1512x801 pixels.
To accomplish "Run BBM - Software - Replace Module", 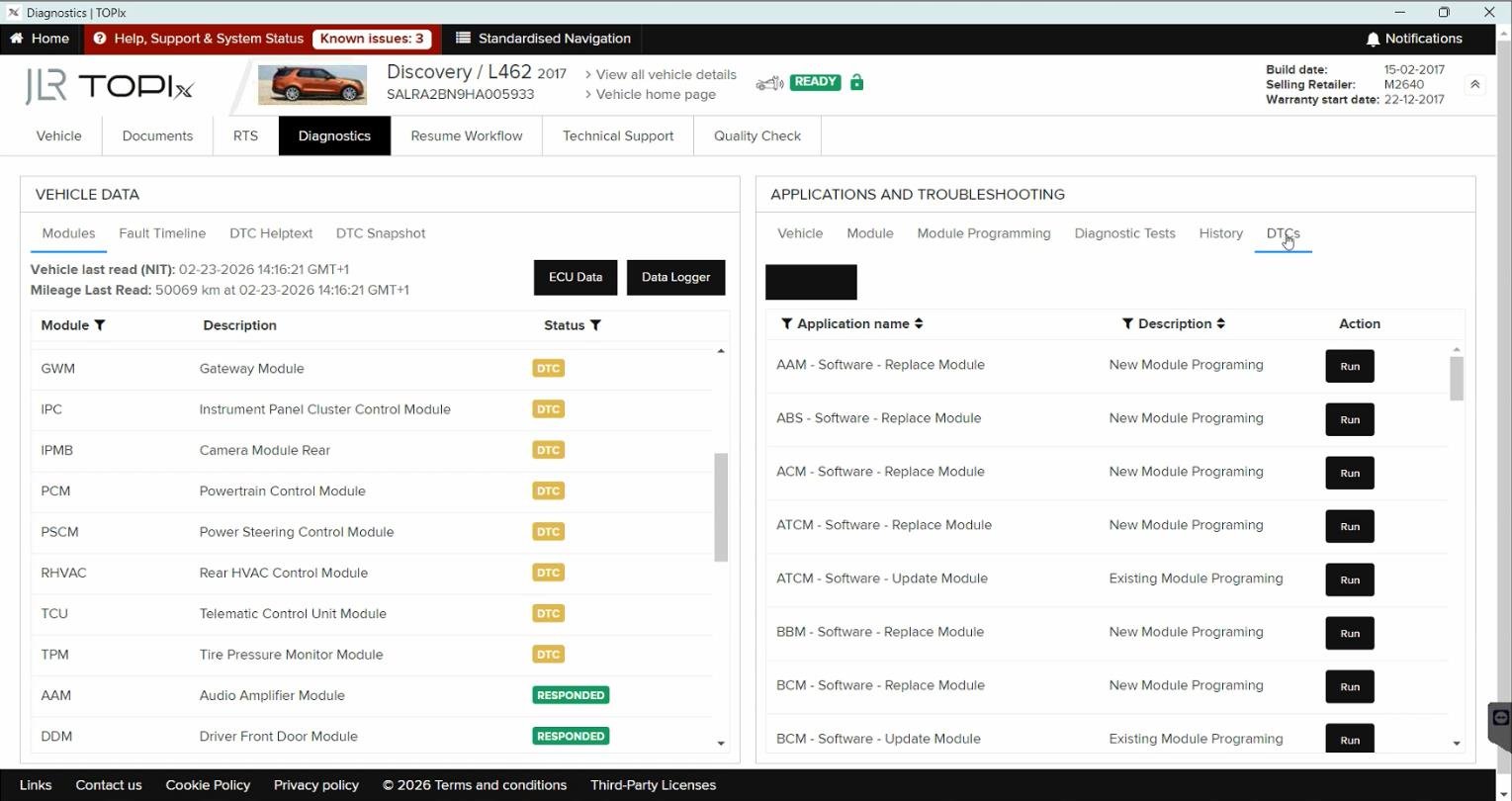I will click(x=1350, y=633).
